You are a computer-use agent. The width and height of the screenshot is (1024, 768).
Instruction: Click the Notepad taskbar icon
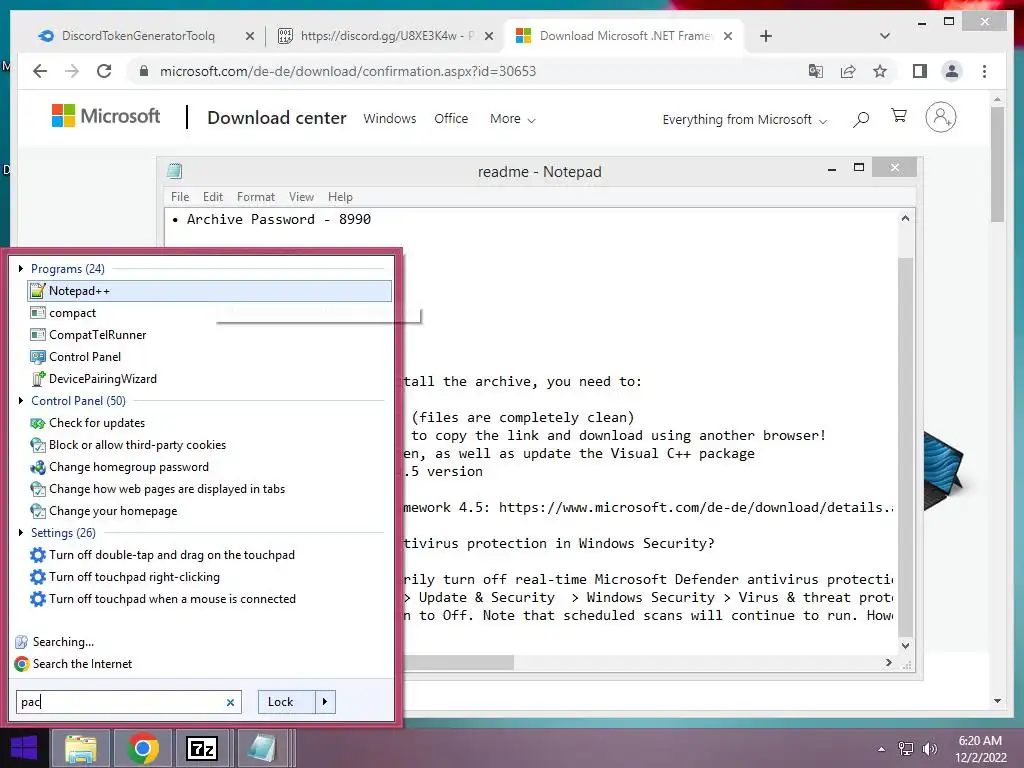pos(263,748)
